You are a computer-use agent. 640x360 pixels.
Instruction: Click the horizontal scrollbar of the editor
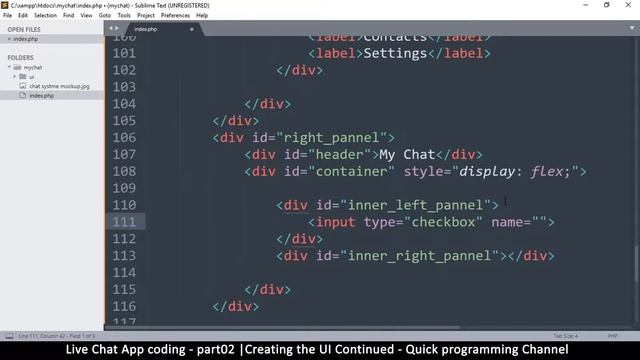point(282,327)
